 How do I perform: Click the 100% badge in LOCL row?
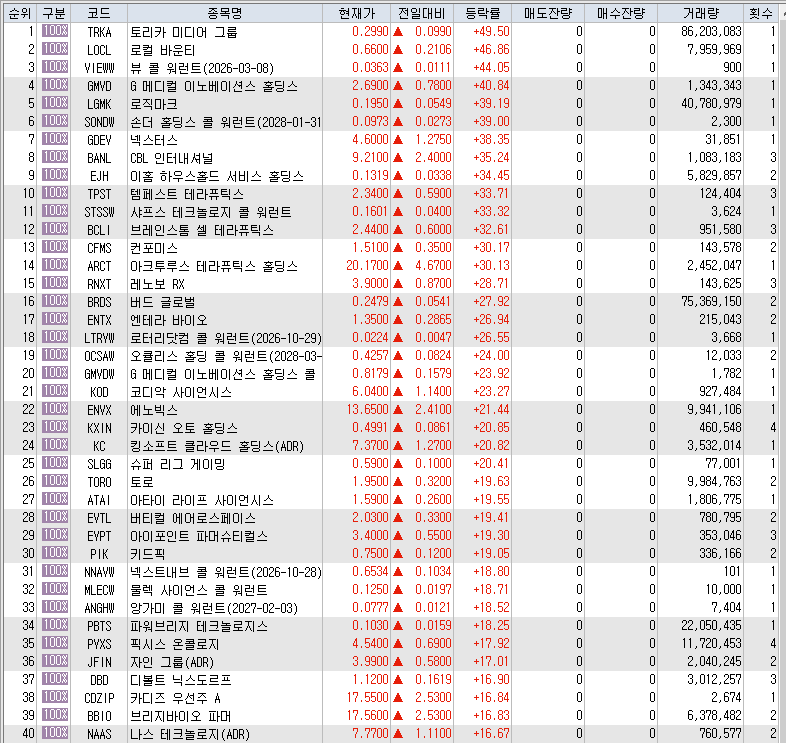pos(55,49)
